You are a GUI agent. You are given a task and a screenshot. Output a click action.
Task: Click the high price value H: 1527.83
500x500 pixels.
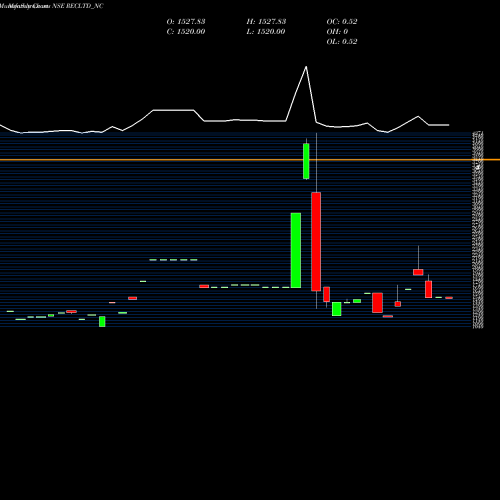tap(266, 22)
